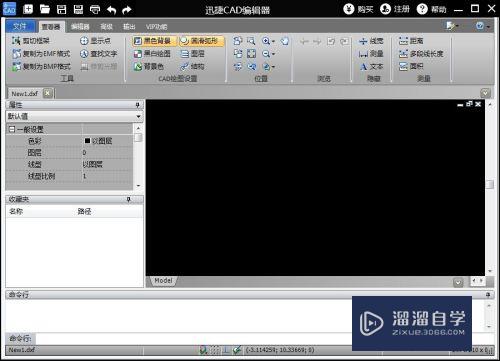The image size is (500, 361).
Task: Click the 显示点 show points tool
Action: tap(95, 41)
